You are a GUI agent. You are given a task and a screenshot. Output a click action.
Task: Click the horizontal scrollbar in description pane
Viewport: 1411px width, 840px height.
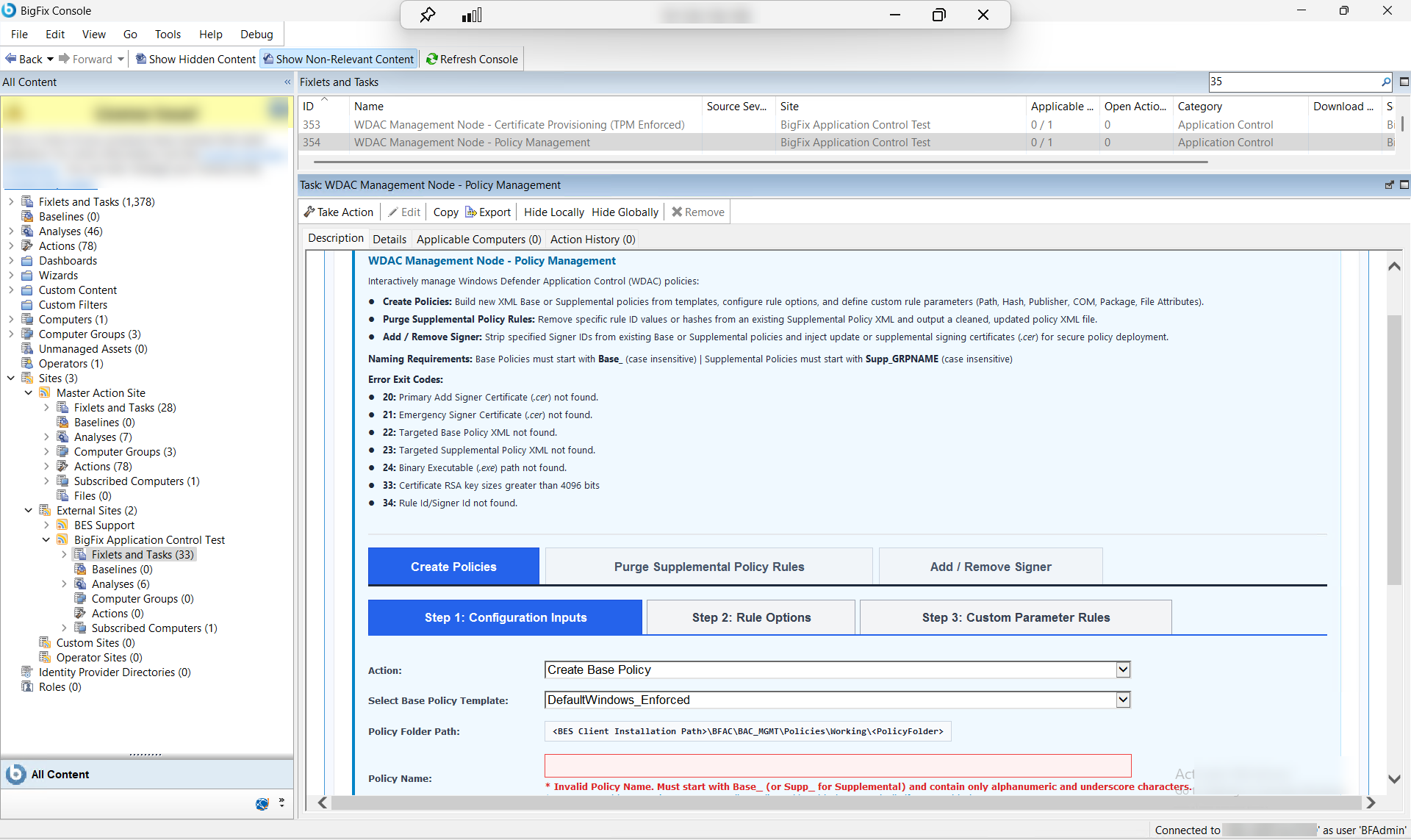tap(845, 803)
